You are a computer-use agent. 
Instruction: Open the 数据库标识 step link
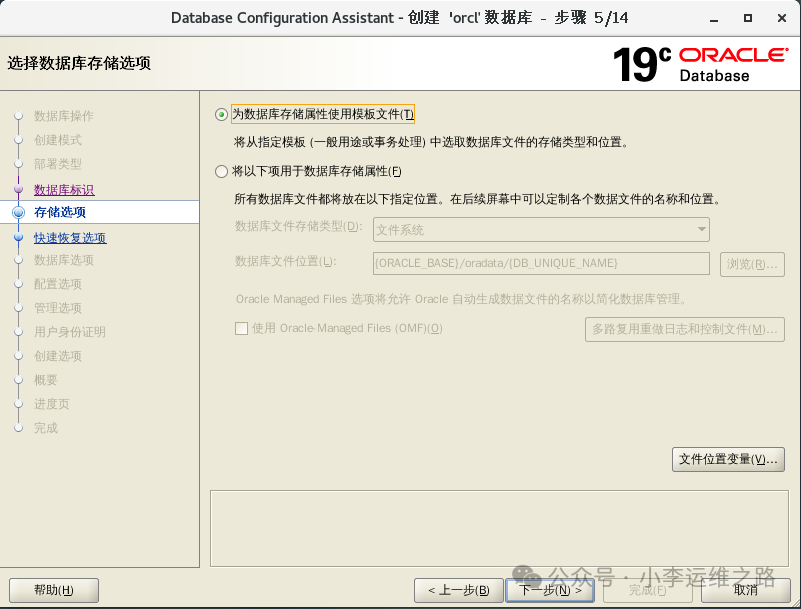pyautogui.click(x=64, y=190)
